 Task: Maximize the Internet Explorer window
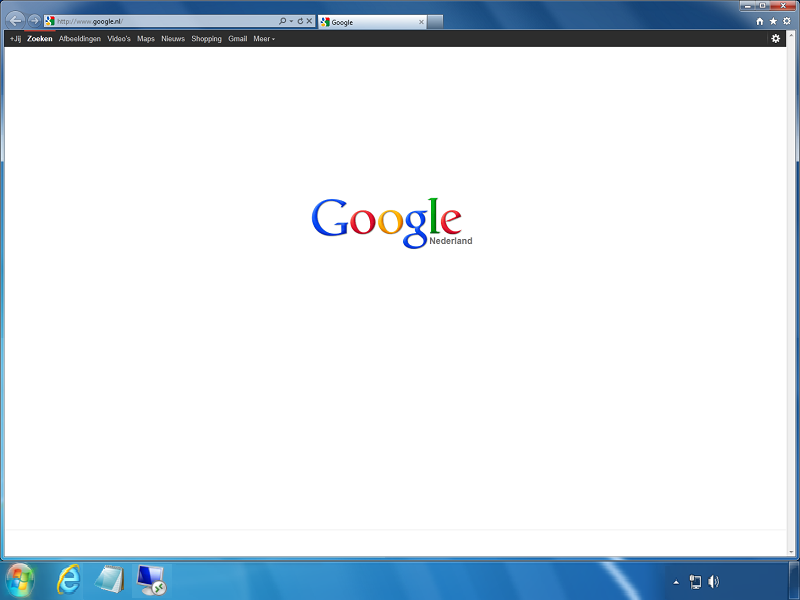[762, 6]
